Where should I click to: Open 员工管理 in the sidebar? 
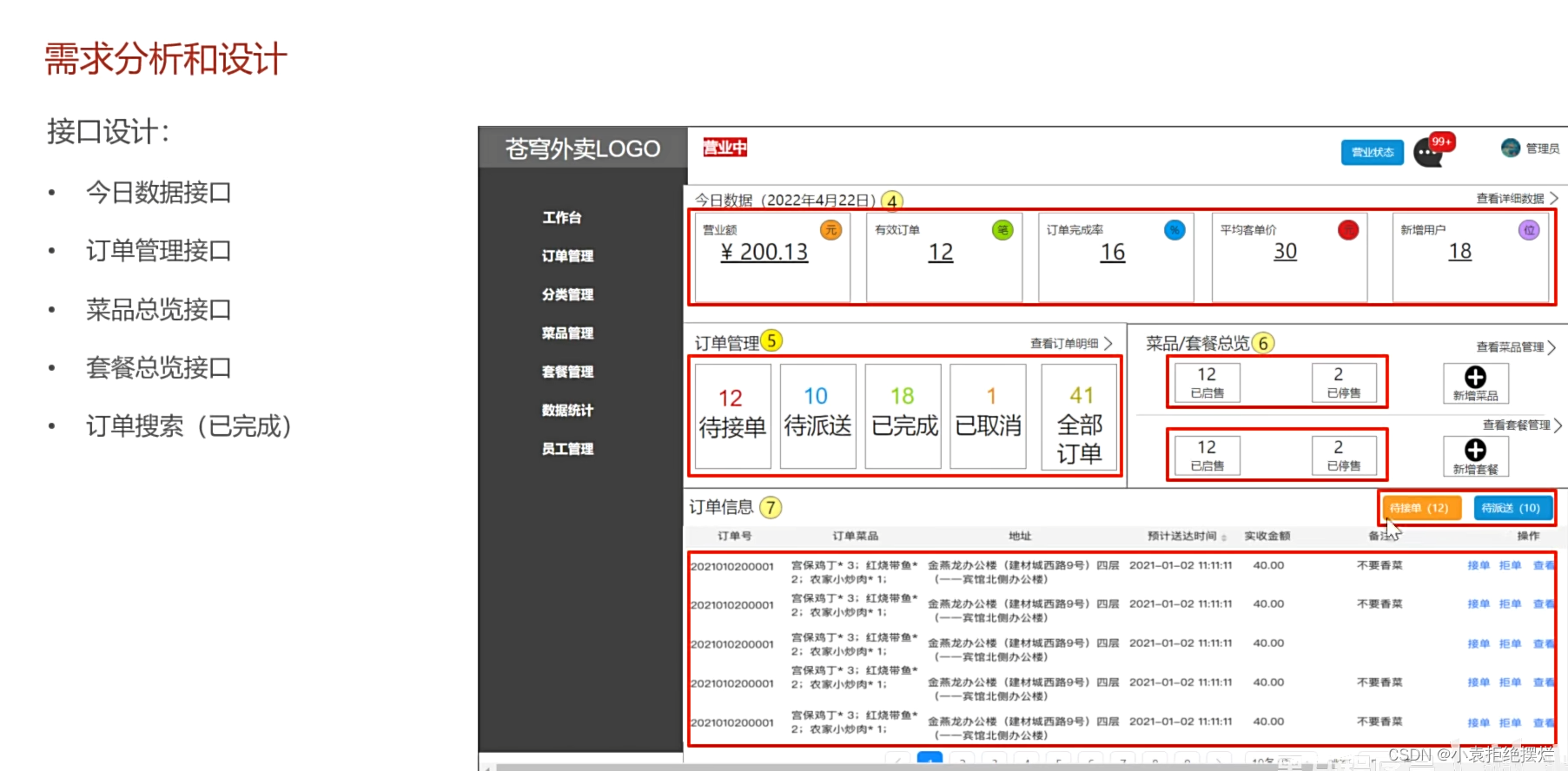click(x=567, y=449)
